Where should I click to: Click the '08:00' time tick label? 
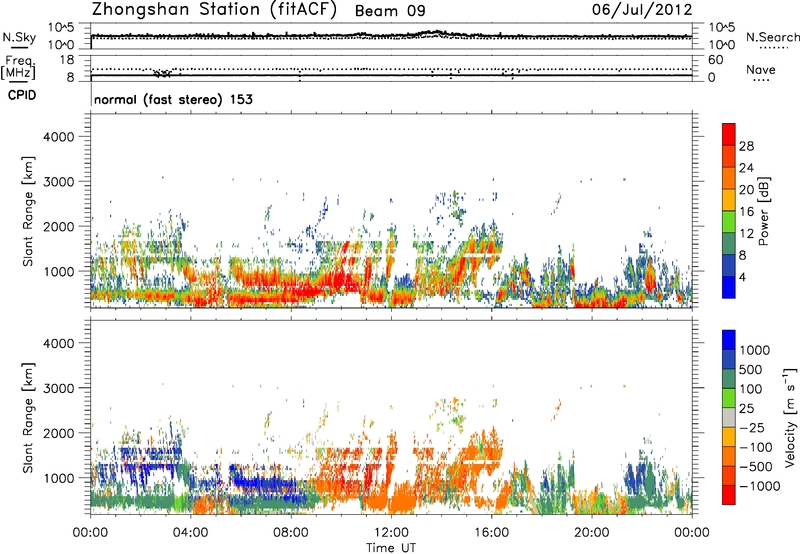[291, 533]
